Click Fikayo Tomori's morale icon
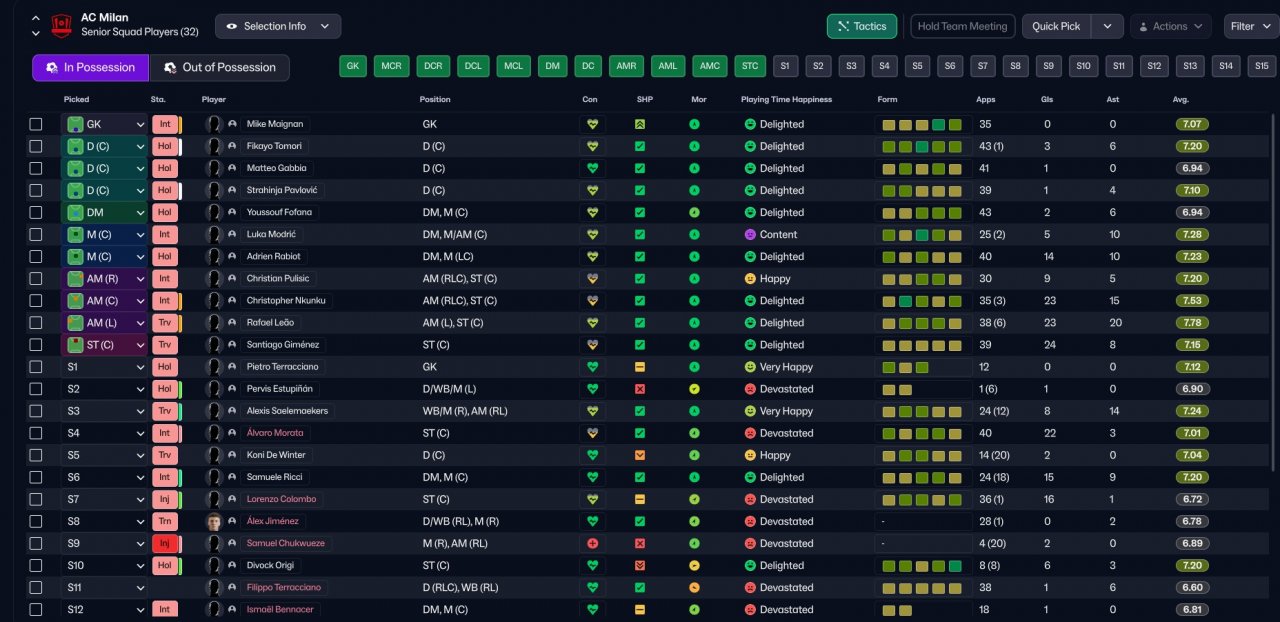Image resolution: width=1280 pixels, height=622 pixels. pyautogui.click(x=694, y=146)
